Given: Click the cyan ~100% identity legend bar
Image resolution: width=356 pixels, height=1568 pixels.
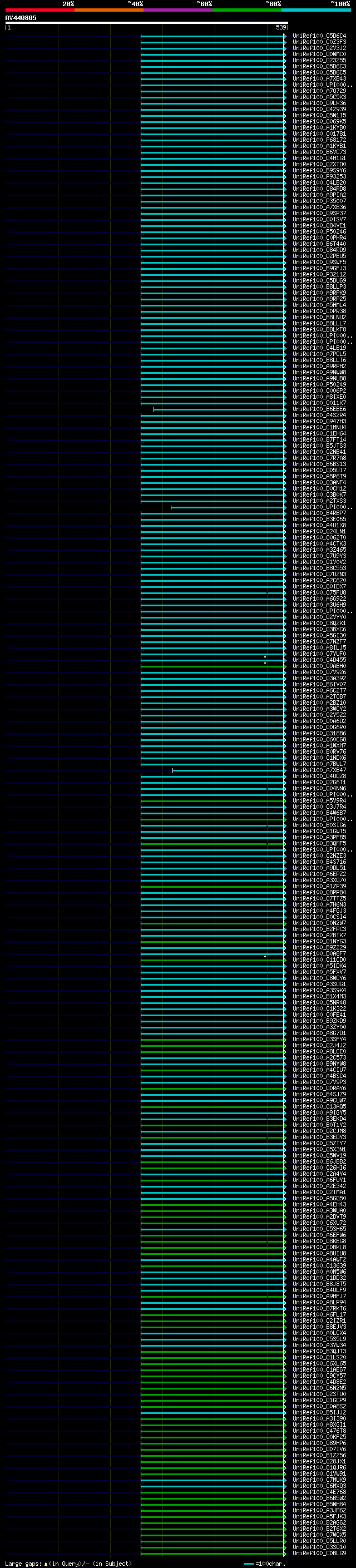Looking at the screenshot, I should tap(317, 10).
